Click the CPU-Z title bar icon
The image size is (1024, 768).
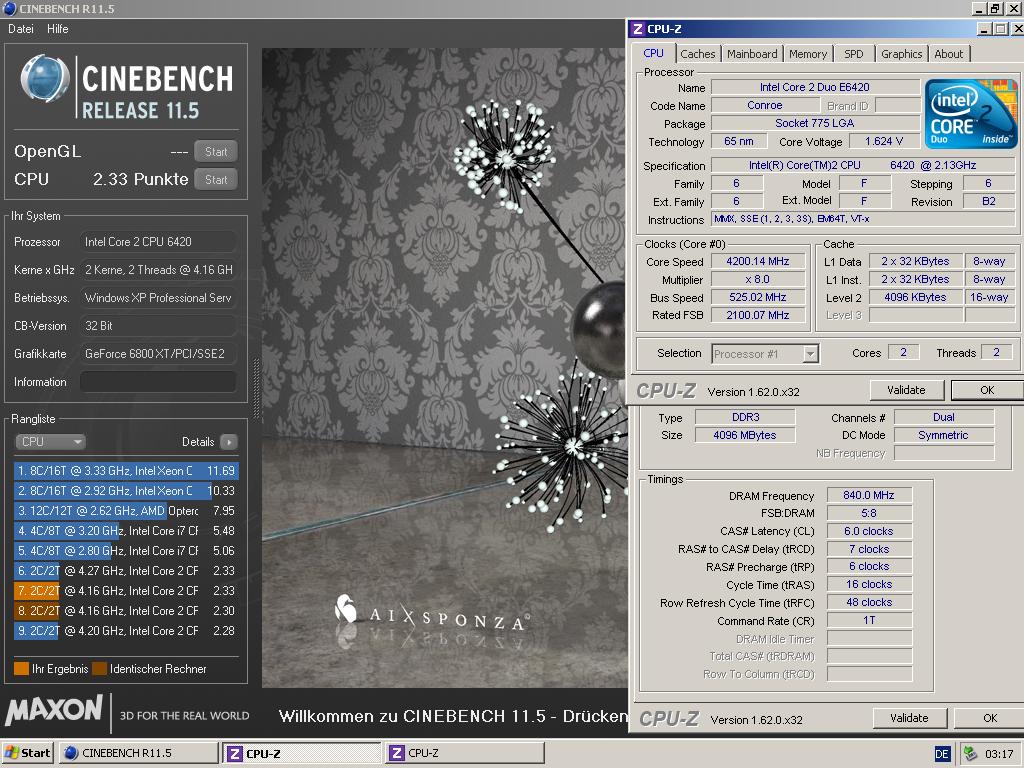(638, 29)
